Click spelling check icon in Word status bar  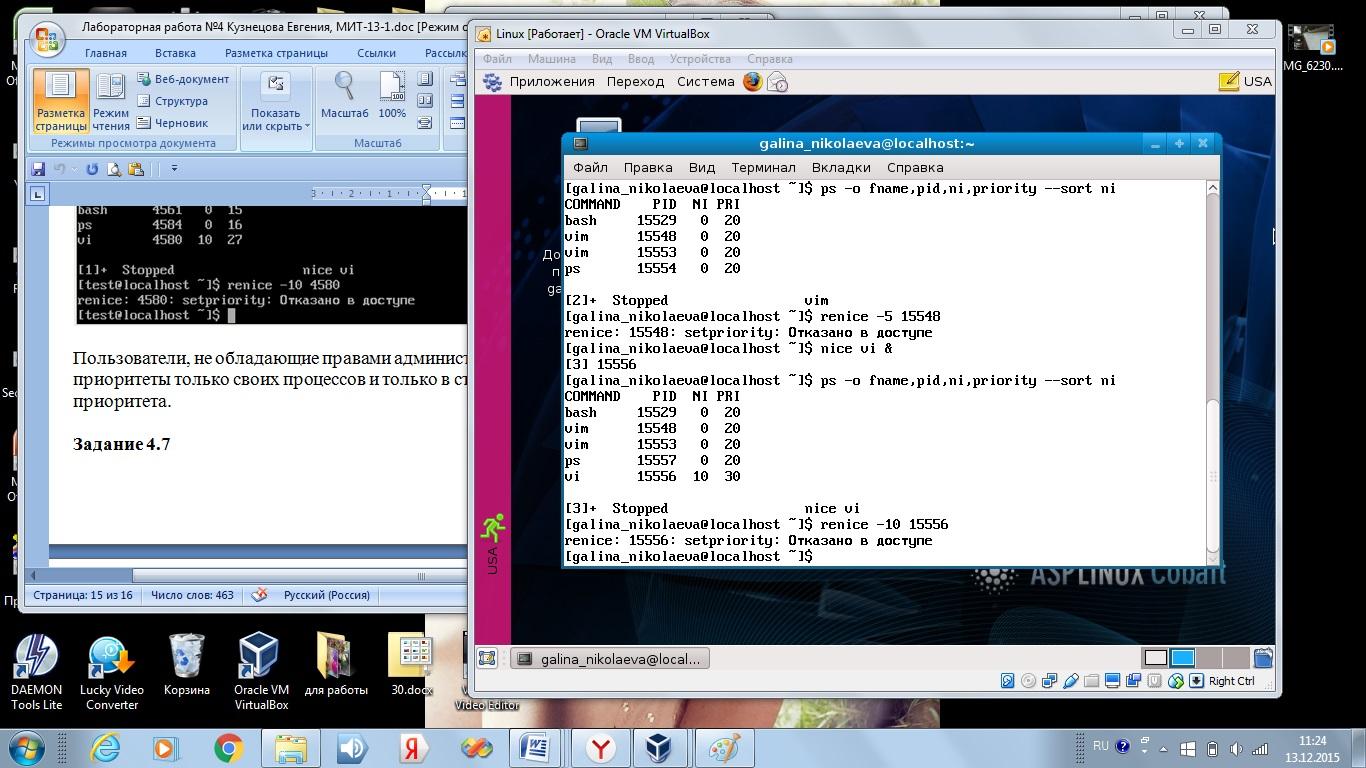tap(259, 595)
